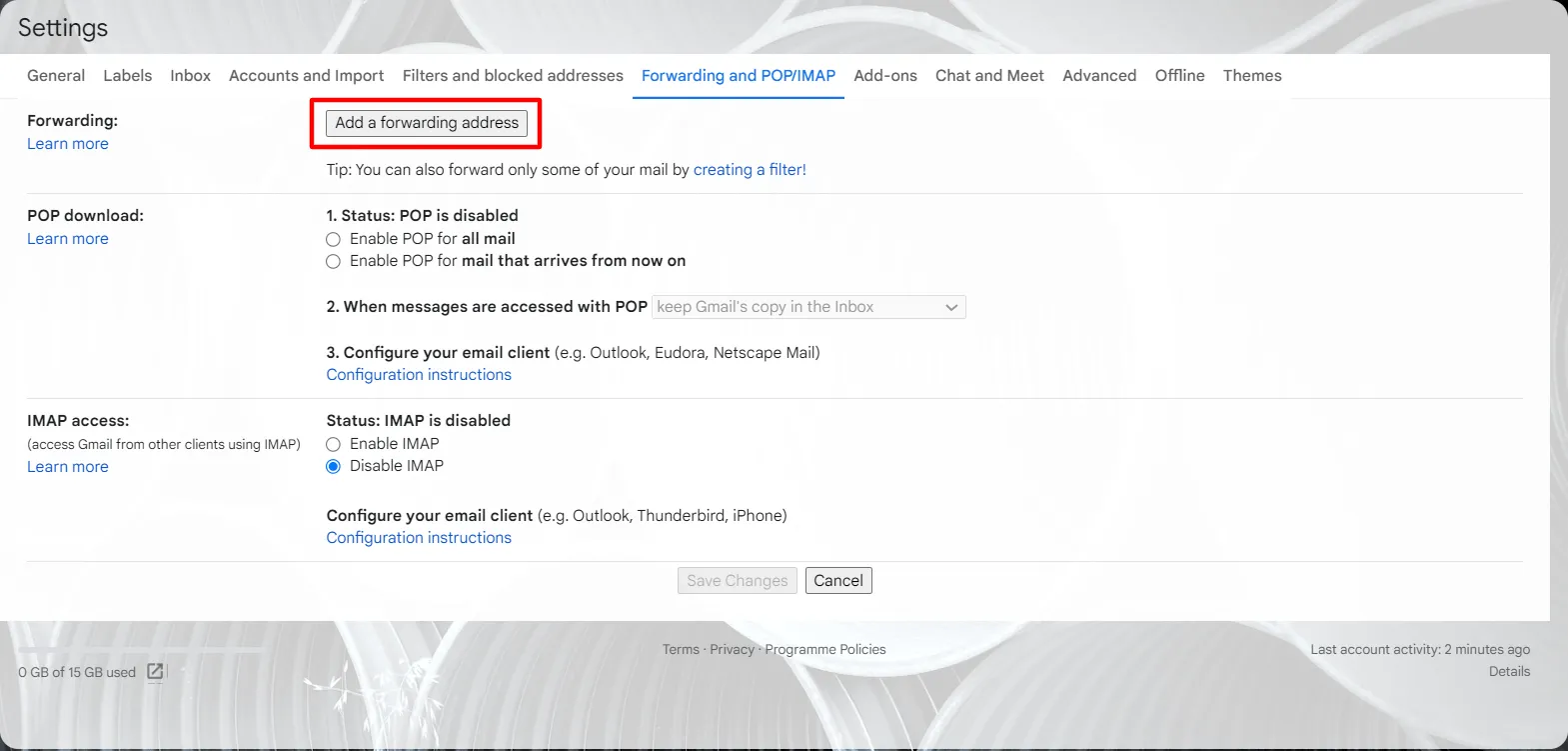Click the Save Changes button

(x=738, y=580)
